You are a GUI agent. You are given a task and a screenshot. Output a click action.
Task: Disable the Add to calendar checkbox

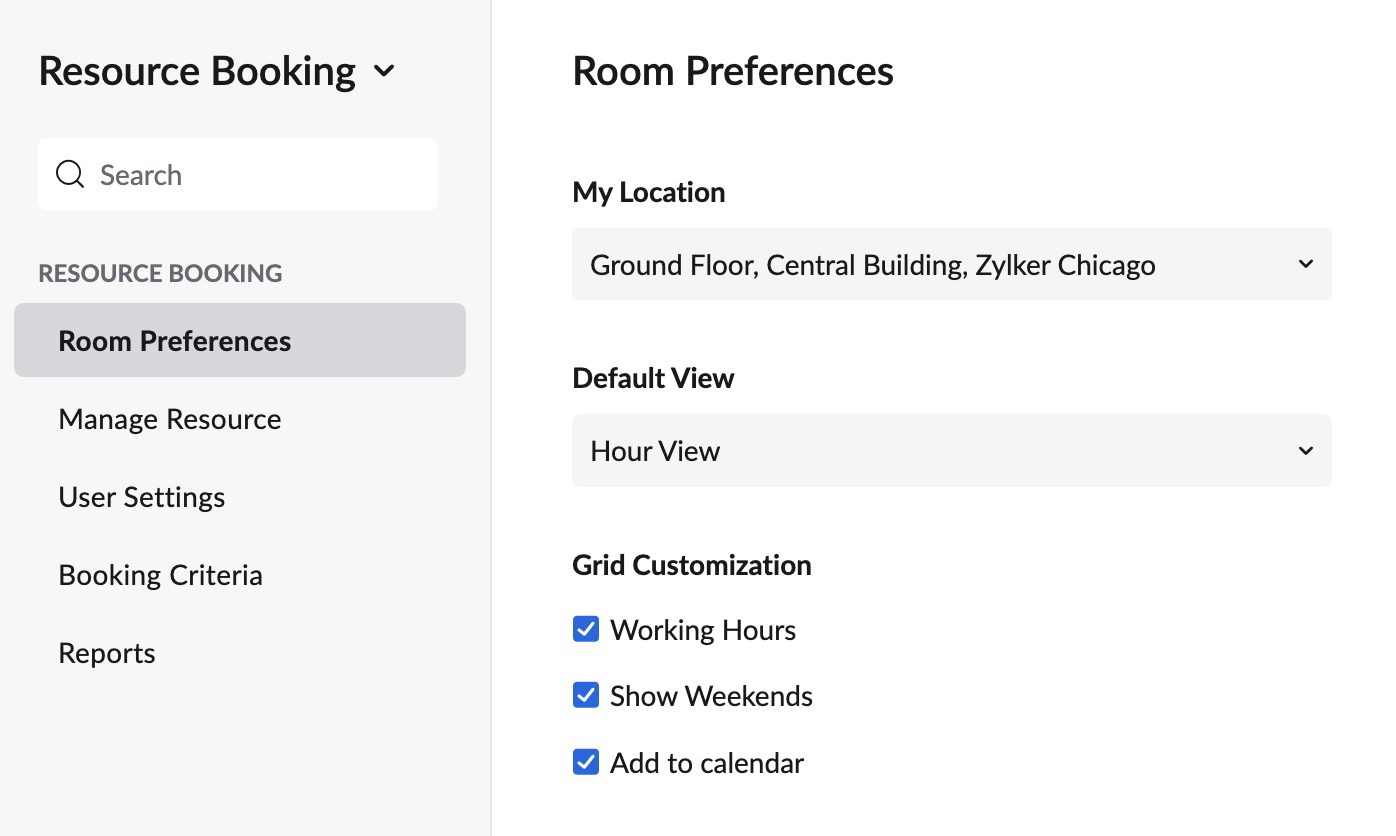[585, 762]
